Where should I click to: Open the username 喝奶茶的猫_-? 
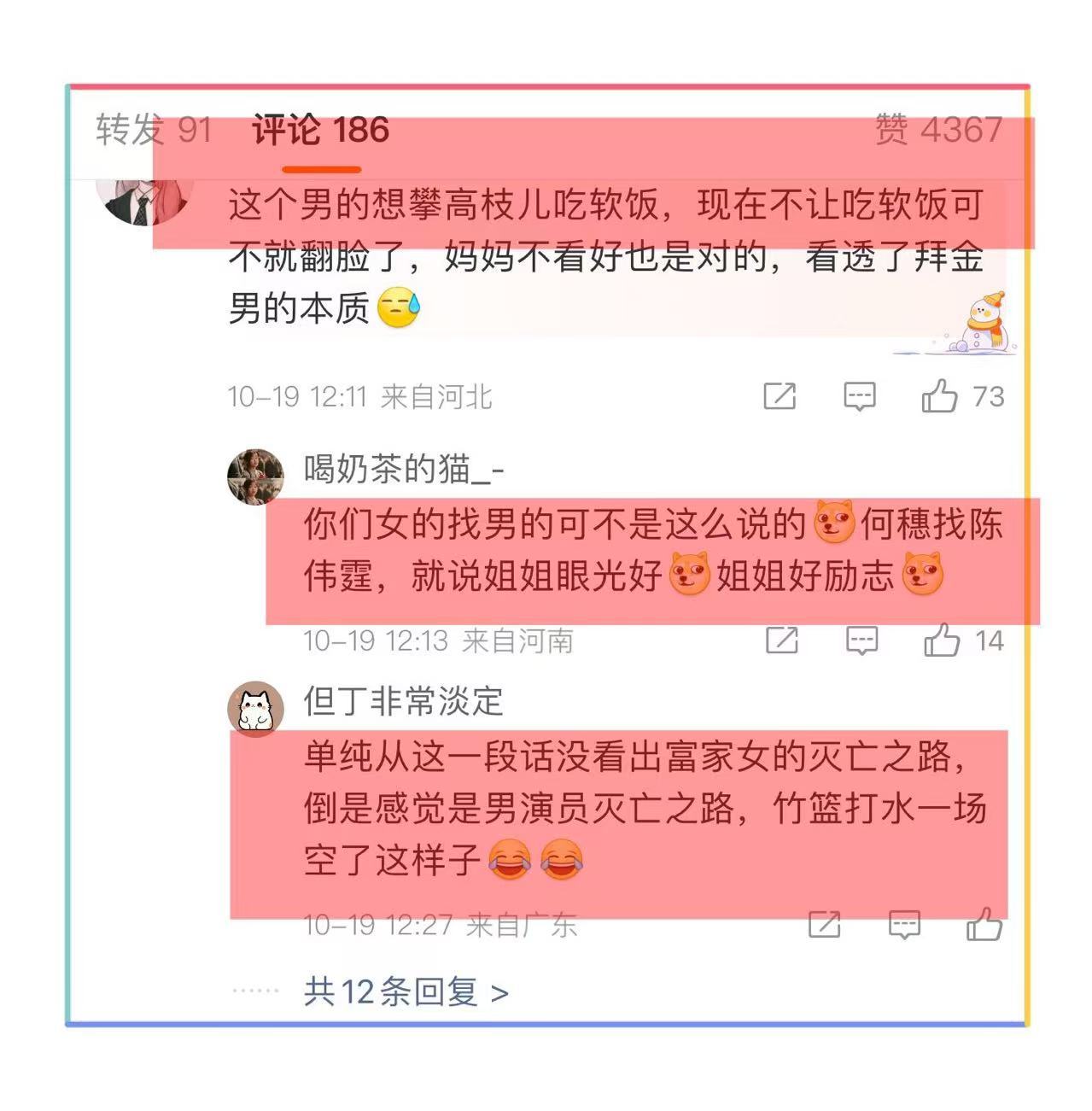click(404, 469)
